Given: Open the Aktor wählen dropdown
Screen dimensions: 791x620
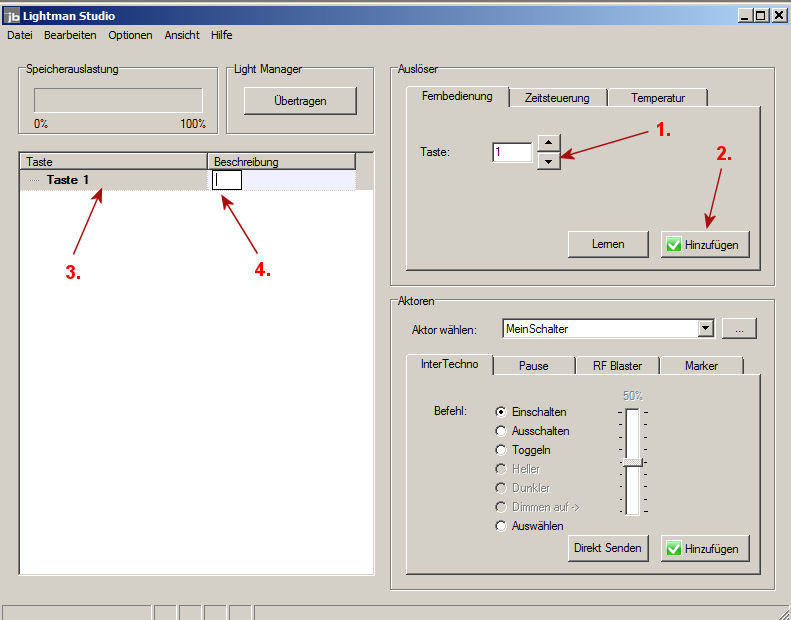Looking at the screenshot, I should tap(705, 328).
